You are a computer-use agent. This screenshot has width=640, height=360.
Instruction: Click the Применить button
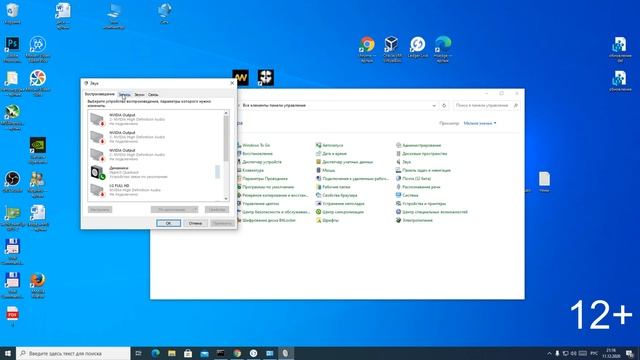pos(222,223)
